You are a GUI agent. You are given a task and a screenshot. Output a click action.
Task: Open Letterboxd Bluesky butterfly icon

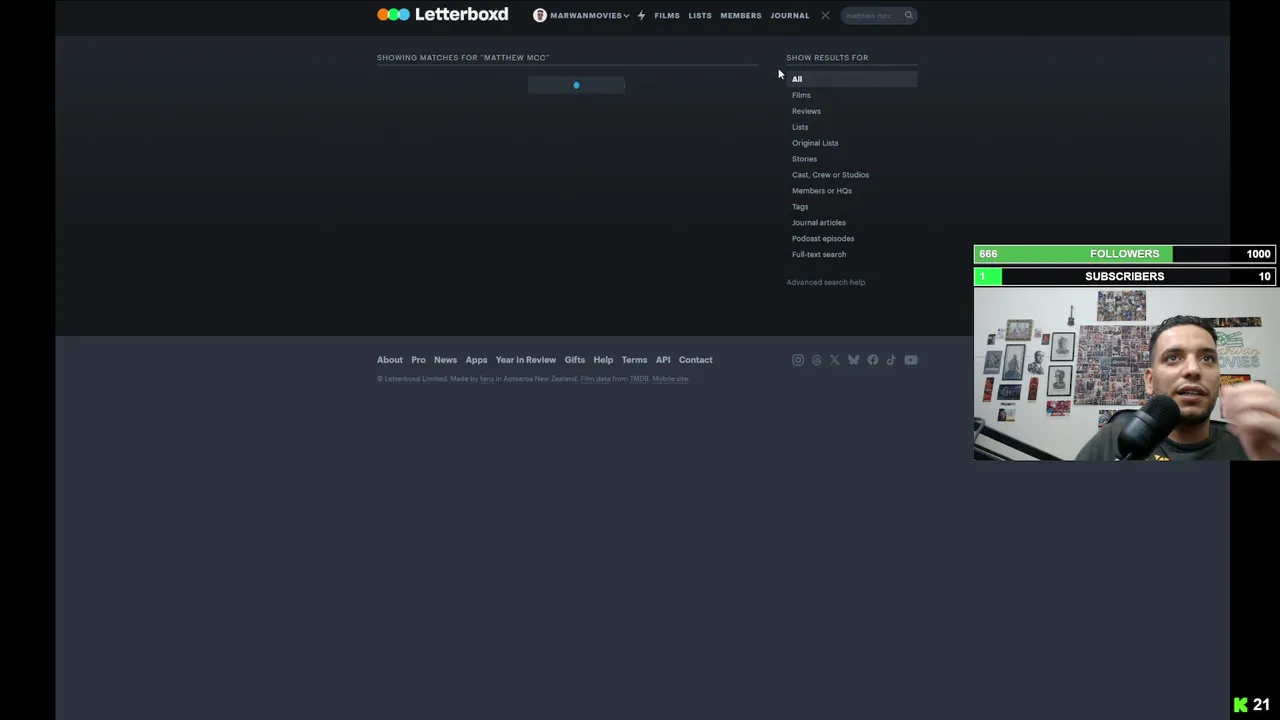[x=853, y=360]
